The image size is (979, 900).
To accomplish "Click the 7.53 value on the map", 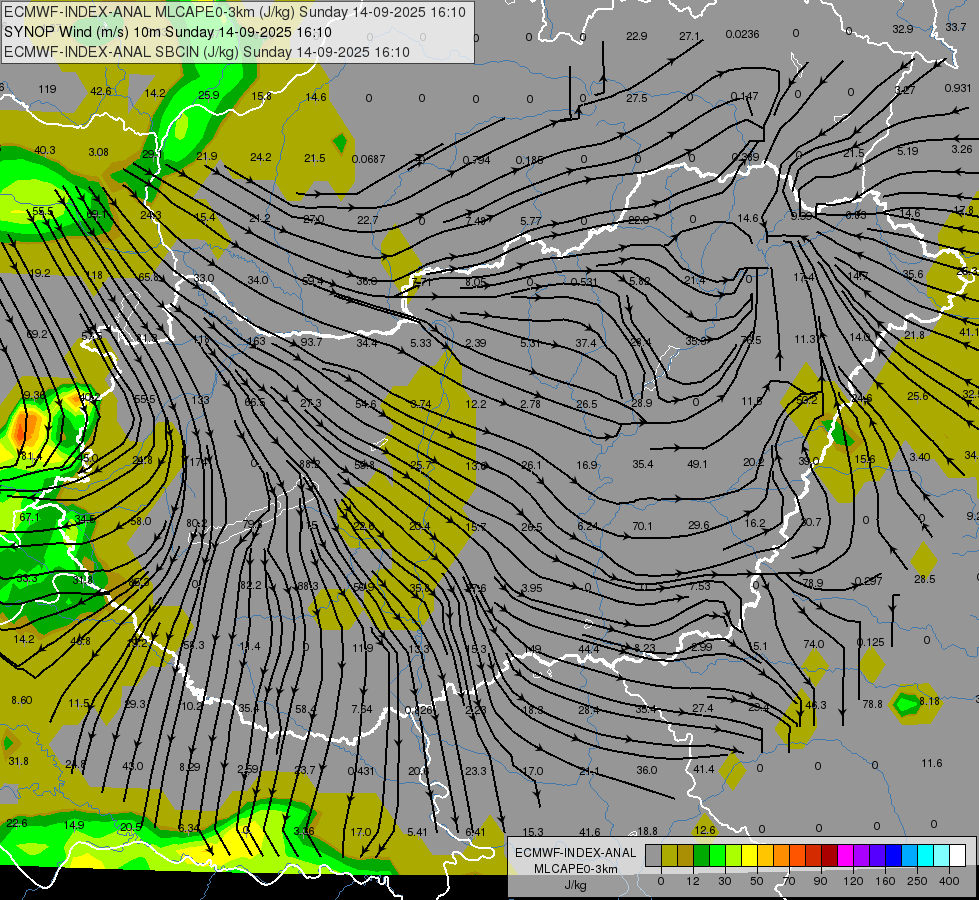I will [700, 586].
